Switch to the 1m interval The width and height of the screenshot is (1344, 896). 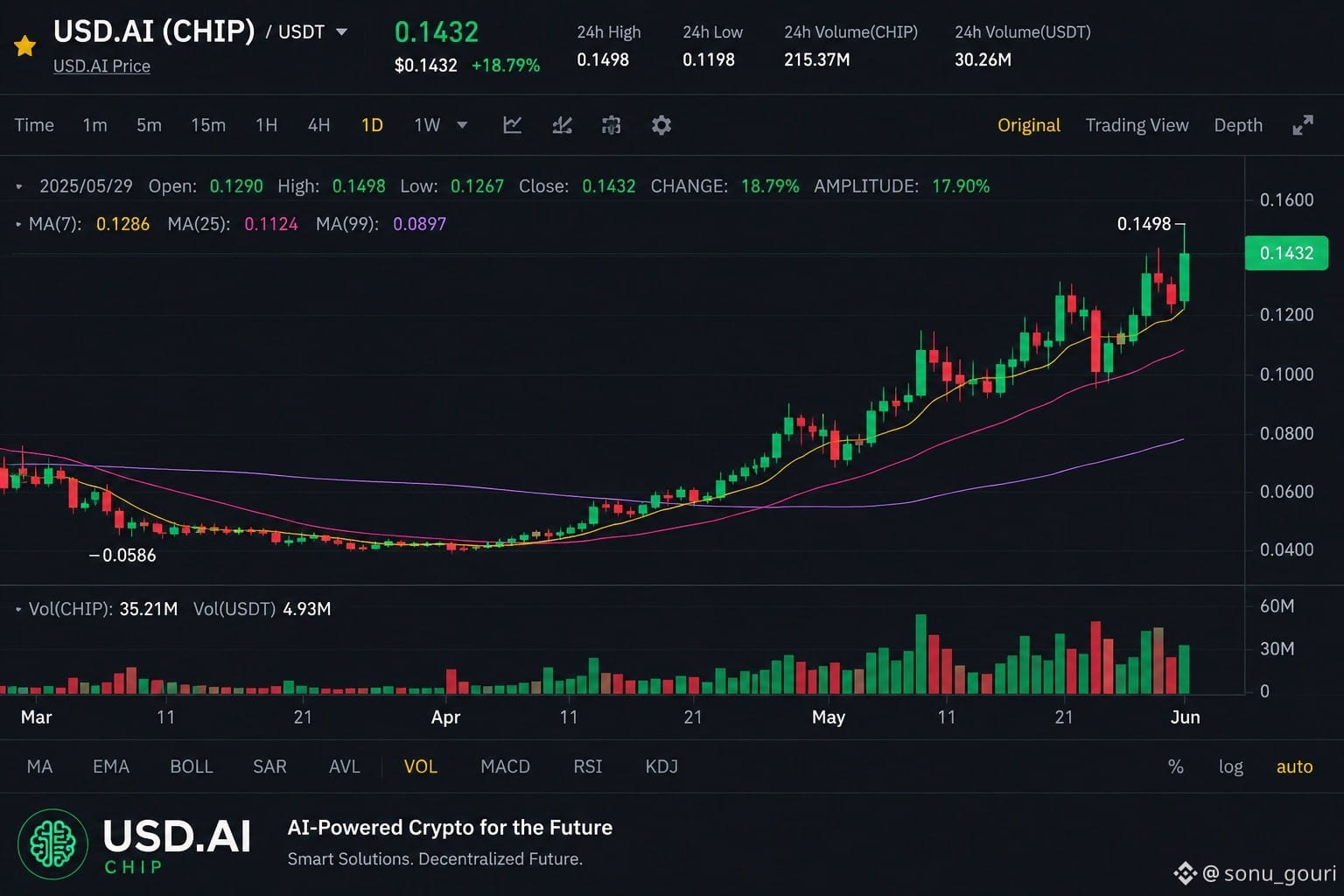tap(95, 125)
